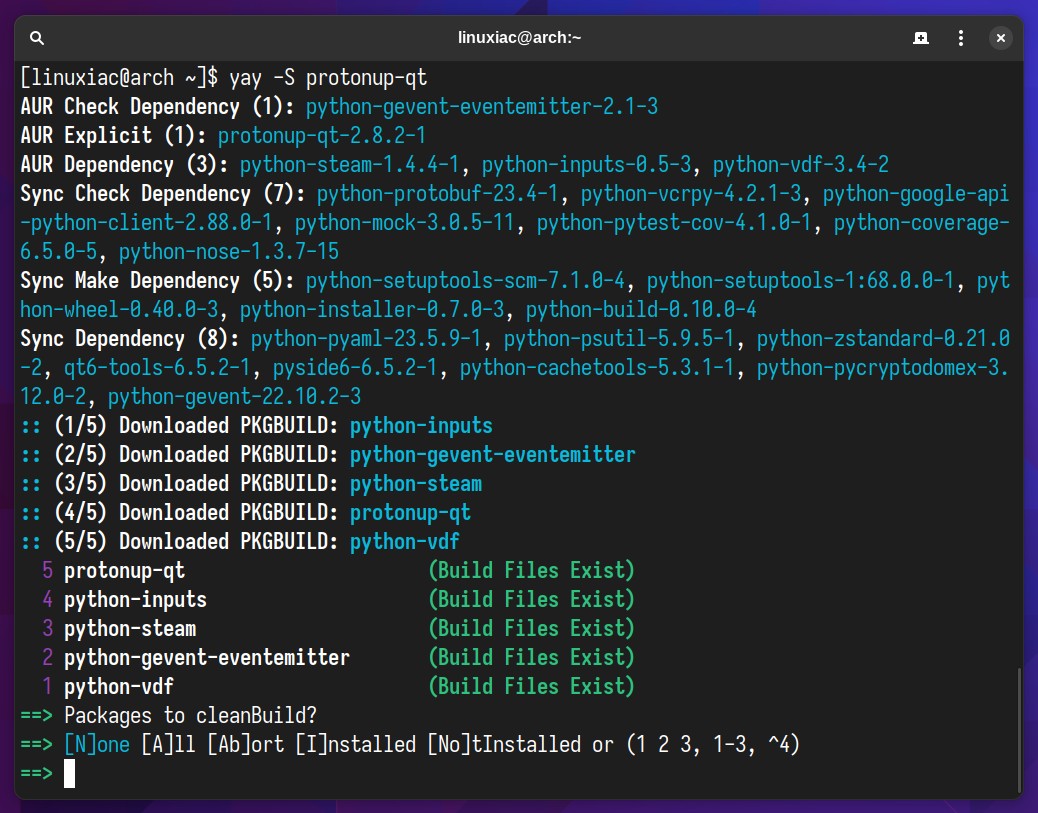1038x813 pixels.
Task: Click python-cachetools-5.3.1-1 package text
Action: [x=597, y=368]
